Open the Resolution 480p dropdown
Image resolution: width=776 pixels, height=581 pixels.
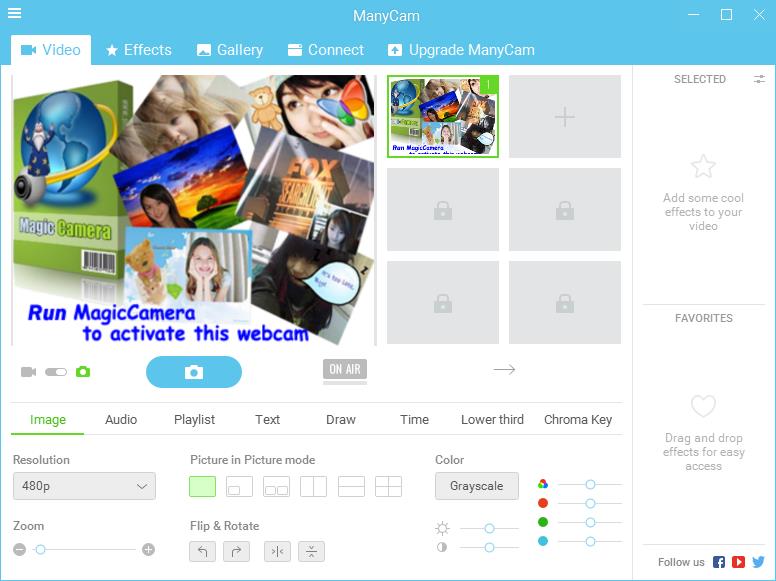84,487
